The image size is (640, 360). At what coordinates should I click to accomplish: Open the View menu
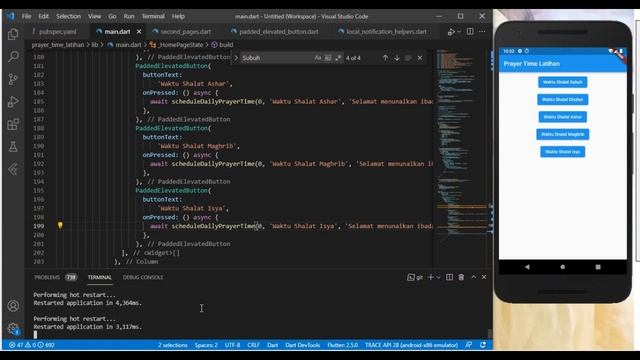(94, 16)
